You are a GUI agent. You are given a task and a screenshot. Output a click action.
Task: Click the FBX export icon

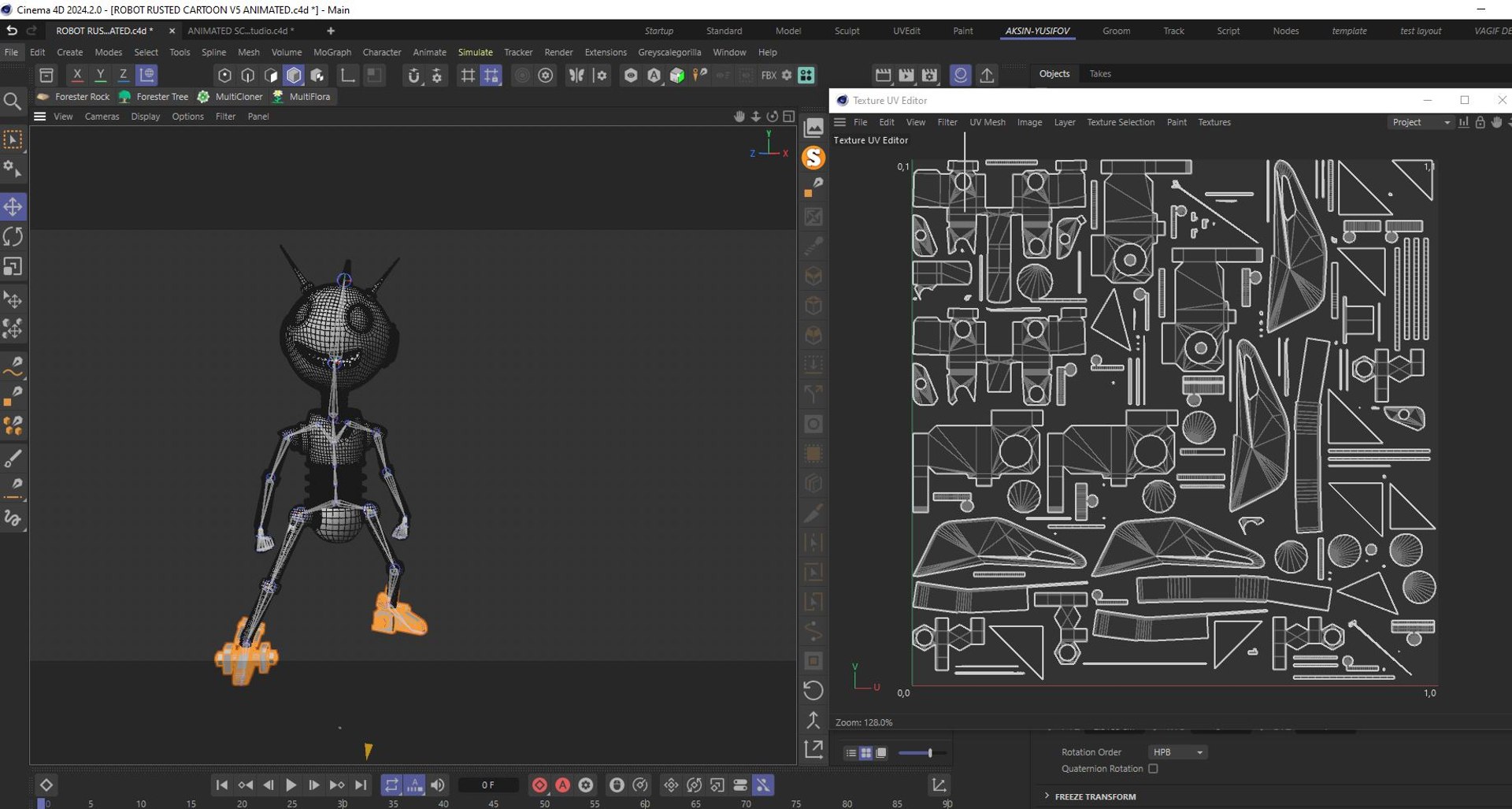click(x=769, y=76)
